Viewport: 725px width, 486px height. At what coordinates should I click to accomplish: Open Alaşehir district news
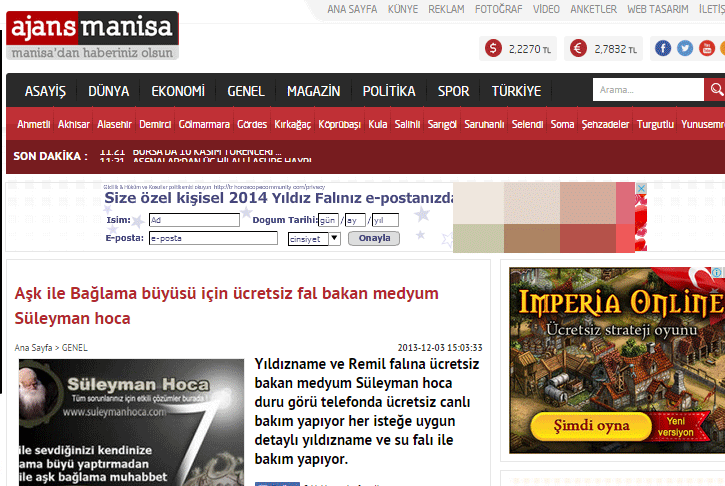click(114, 124)
